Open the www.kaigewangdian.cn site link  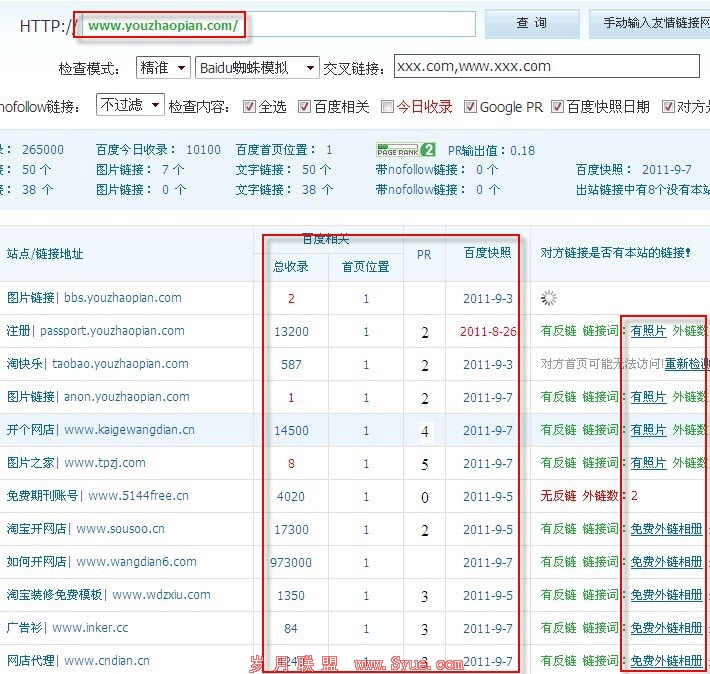[x=129, y=431]
